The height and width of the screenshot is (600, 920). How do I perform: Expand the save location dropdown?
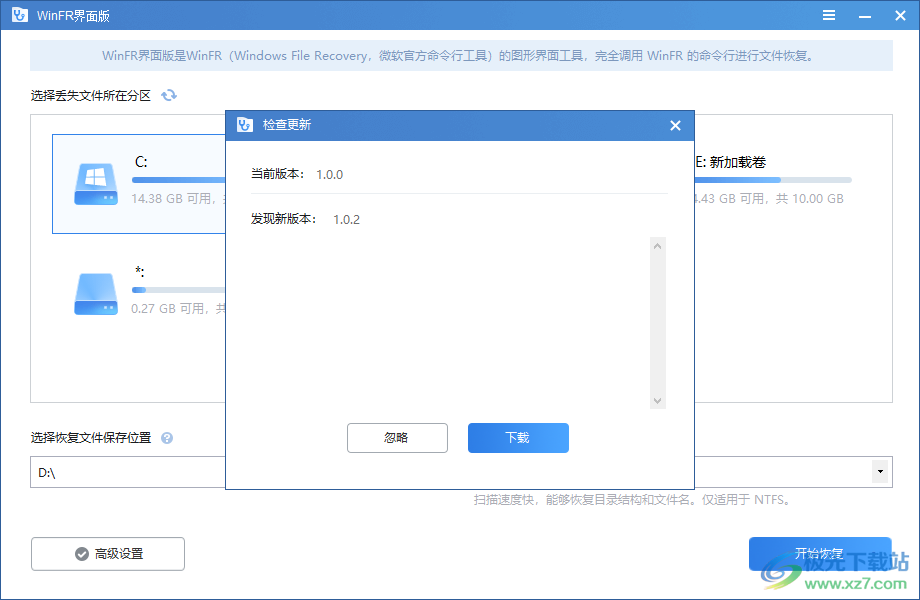(880, 472)
